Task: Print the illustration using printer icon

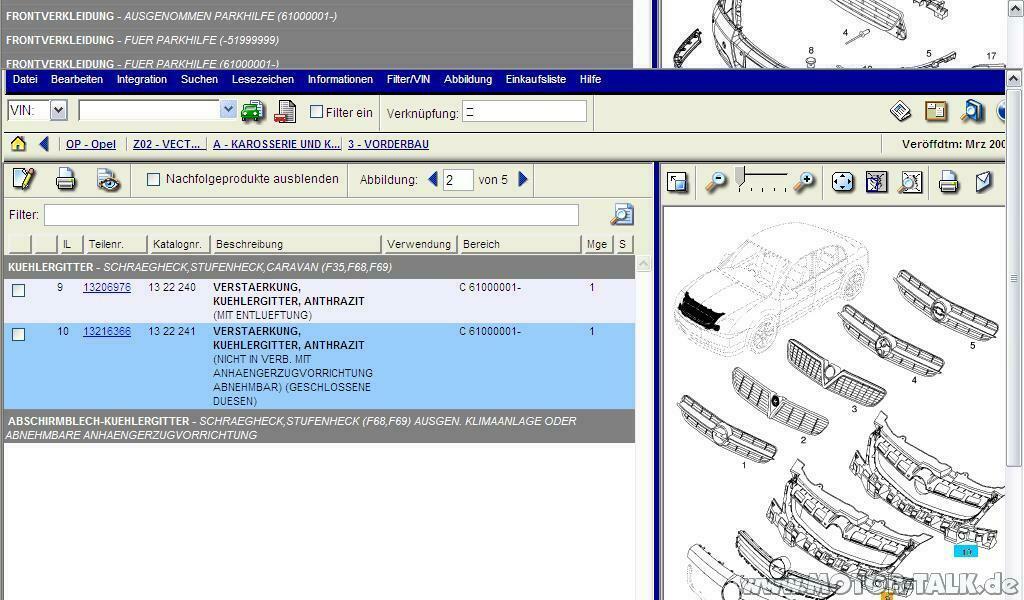Action: 949,182
